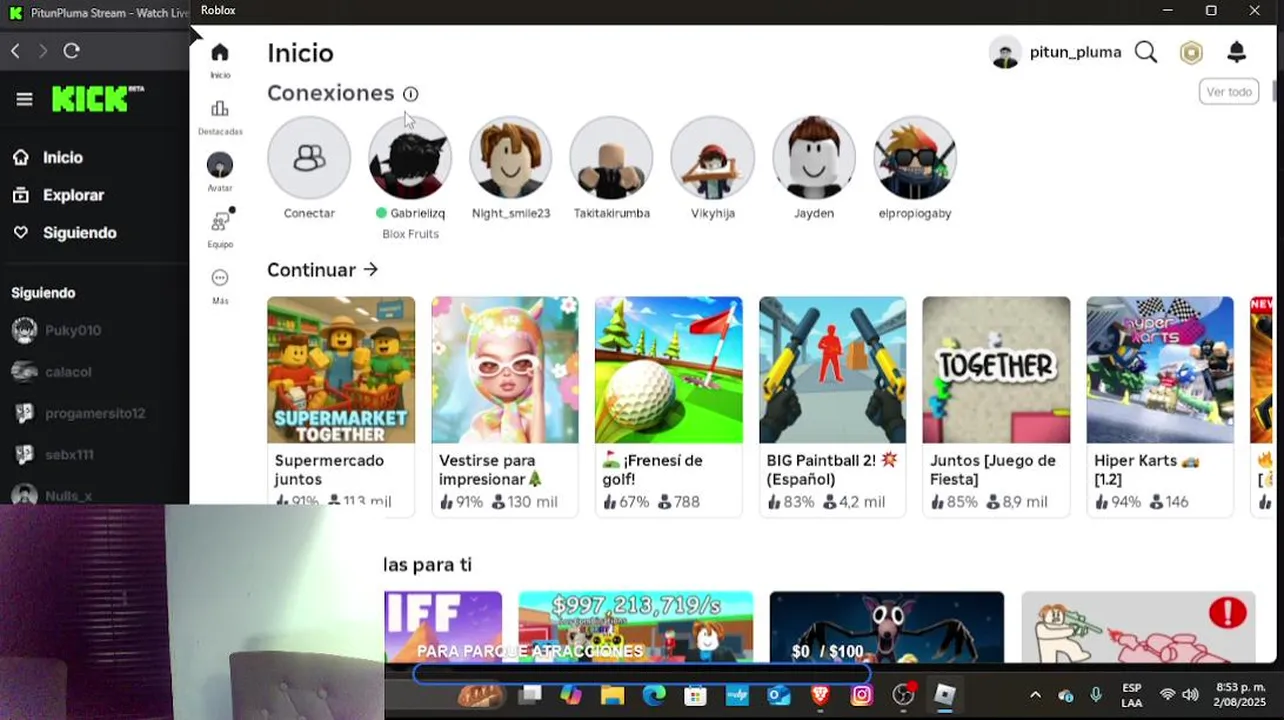Open ¡Frenesí de golf! game
The height and width of the screenshot is (720, 1284).
click(669, 405)
